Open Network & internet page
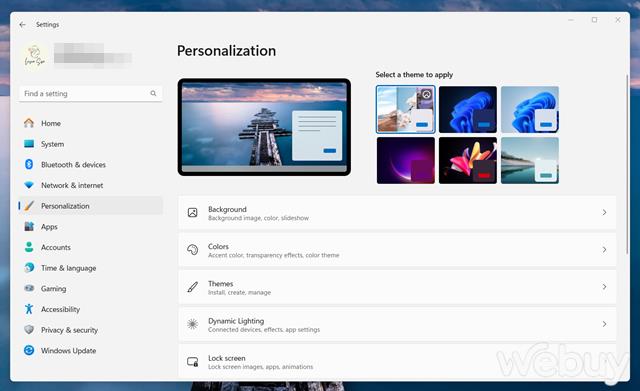Viewport: 640px width, 391px height. pos(91,185)
